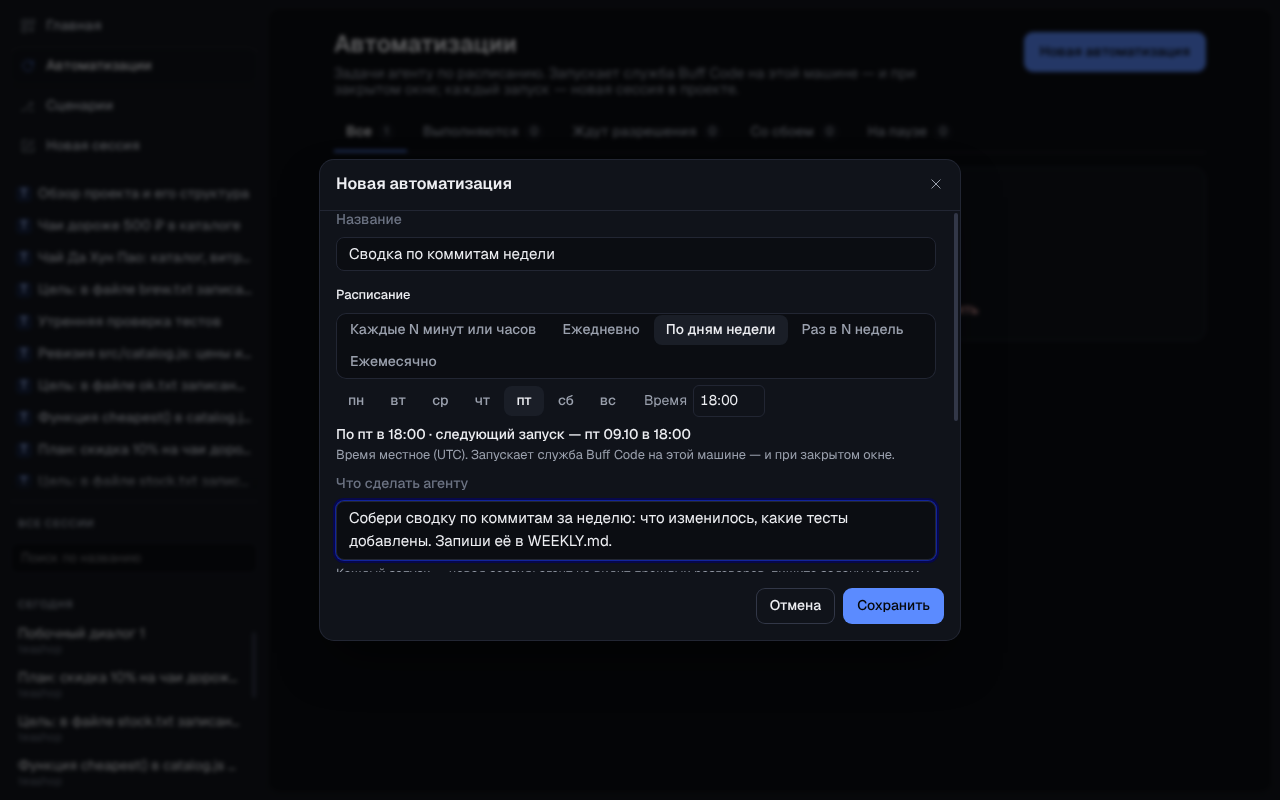The image size is (1280, 800).
Task: Click the Время field showing 18:00
Action: (729, 401)
